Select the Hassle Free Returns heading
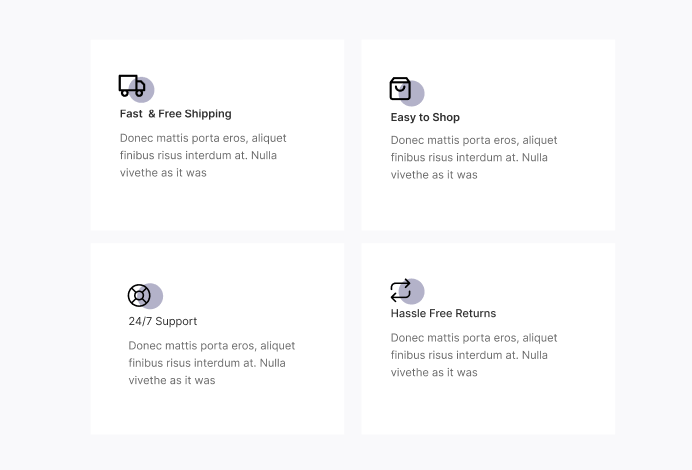The height and width of the screenshot is (470, 692). tap(443, 313)
